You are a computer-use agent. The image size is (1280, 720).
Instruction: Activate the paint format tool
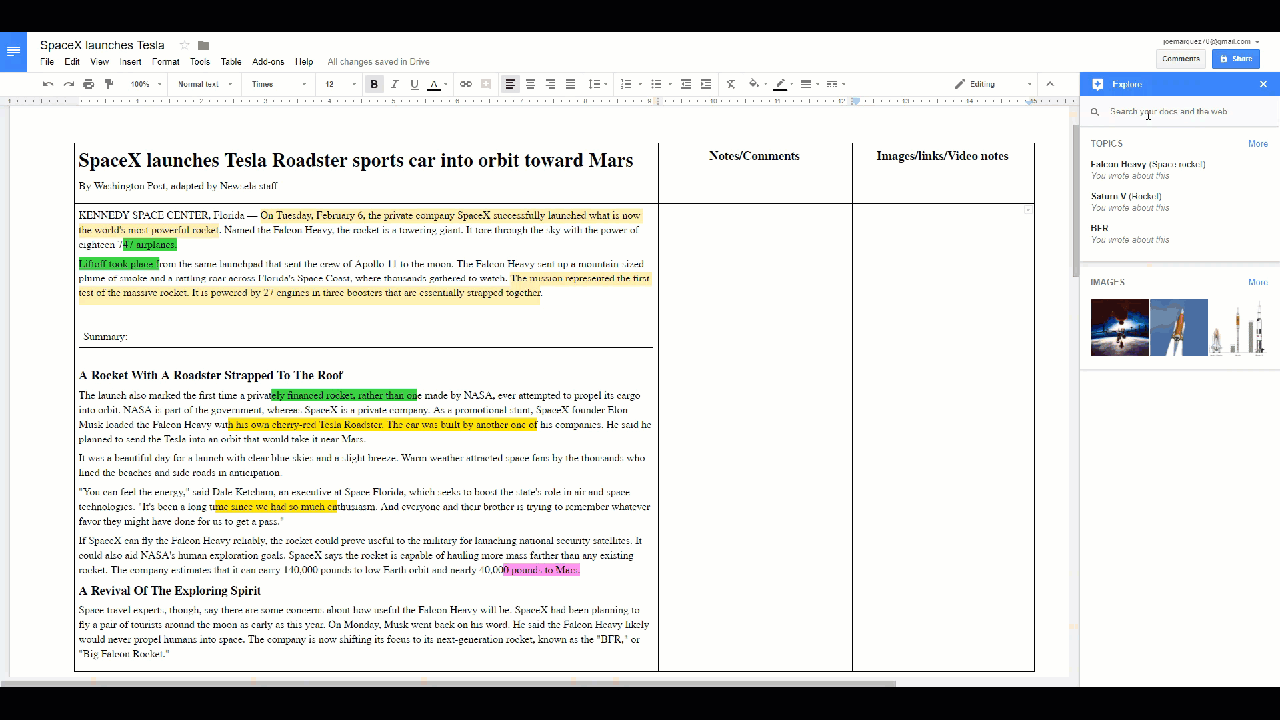tap(109, 84)
